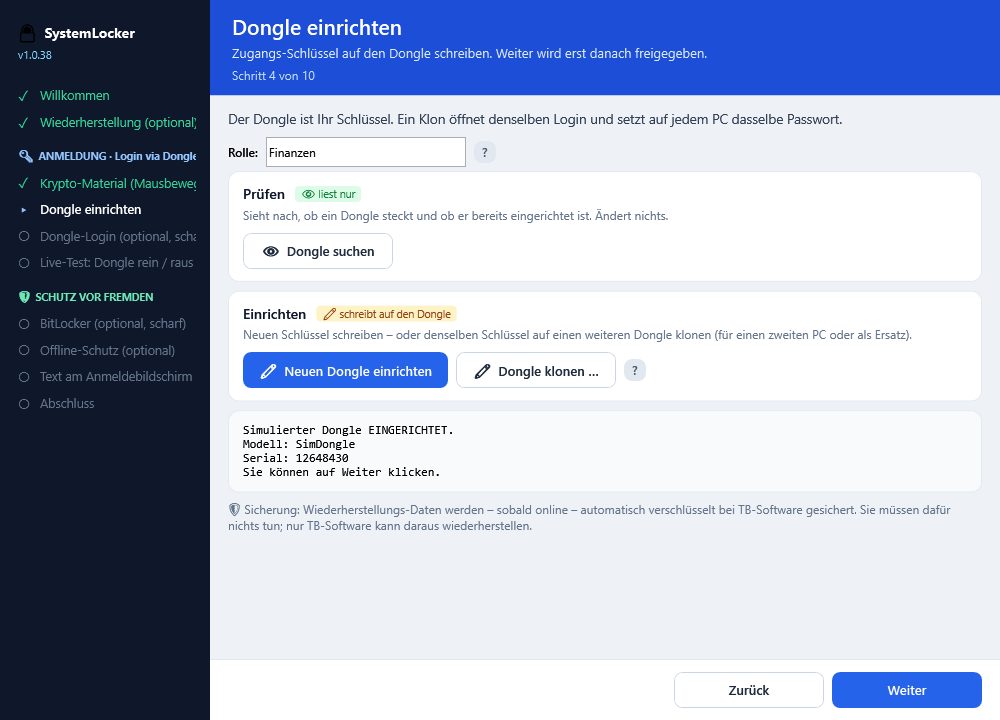Open the Offline-Schutz (optional) step

tap(107, 350)
